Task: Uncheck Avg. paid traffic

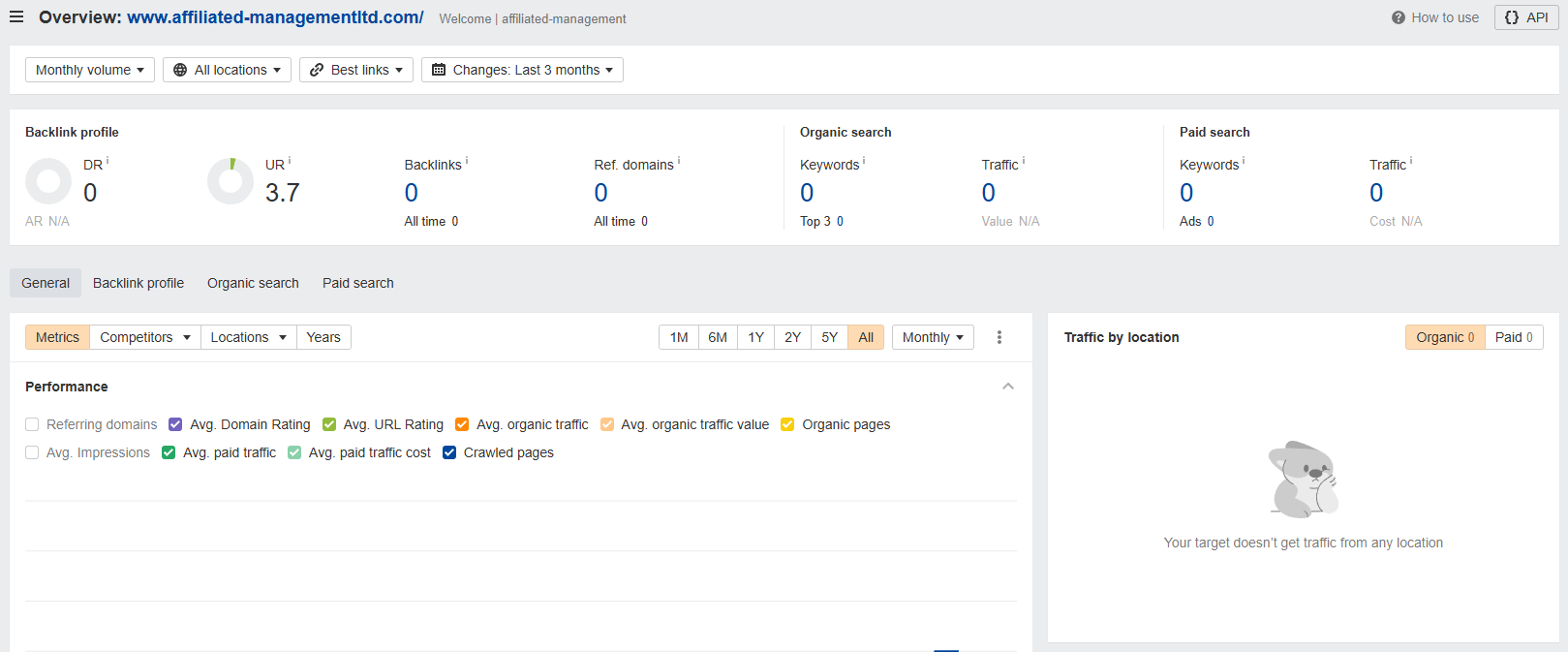Action: [169, 452]
